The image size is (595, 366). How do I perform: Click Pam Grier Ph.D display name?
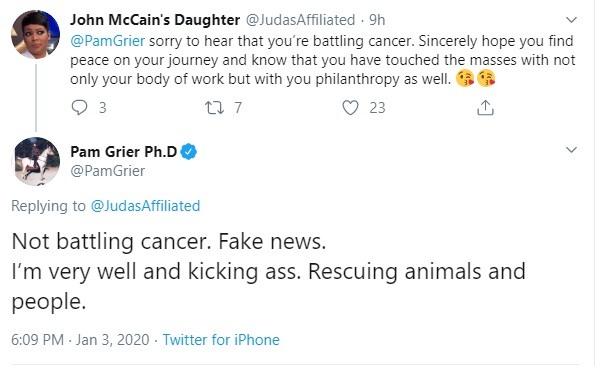click(124, 152)
